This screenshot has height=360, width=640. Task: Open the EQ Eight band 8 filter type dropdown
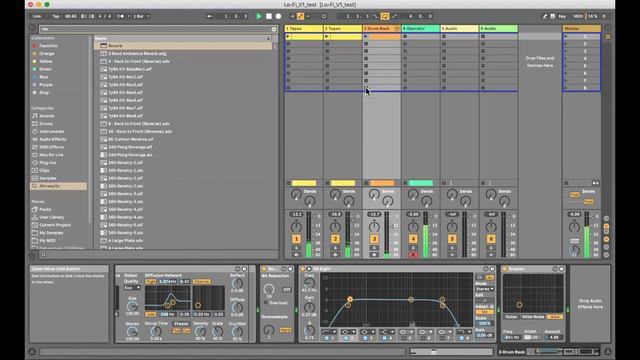(x=463, y=332)
